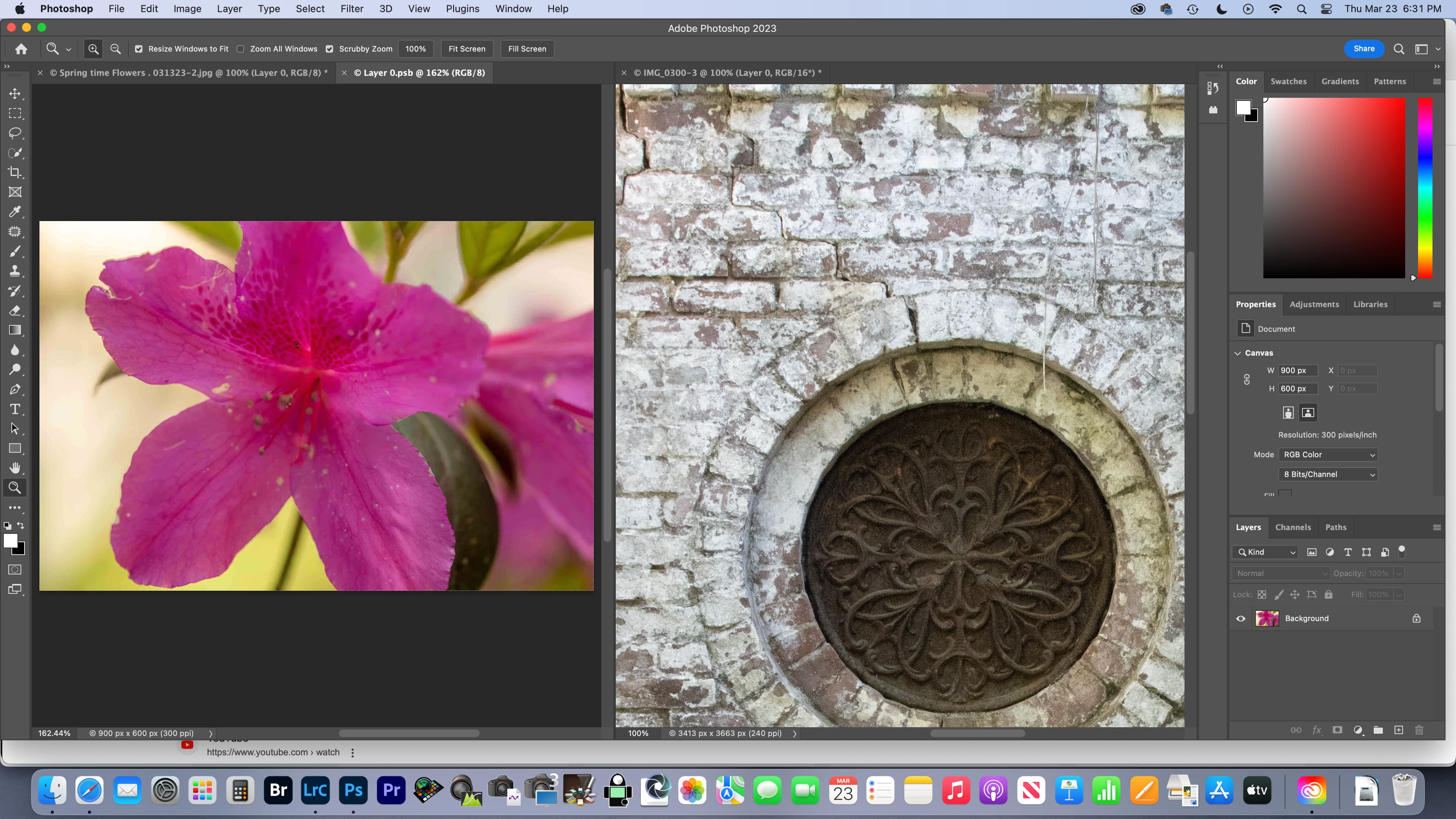Select the Lasso tool

coord(15,133)
